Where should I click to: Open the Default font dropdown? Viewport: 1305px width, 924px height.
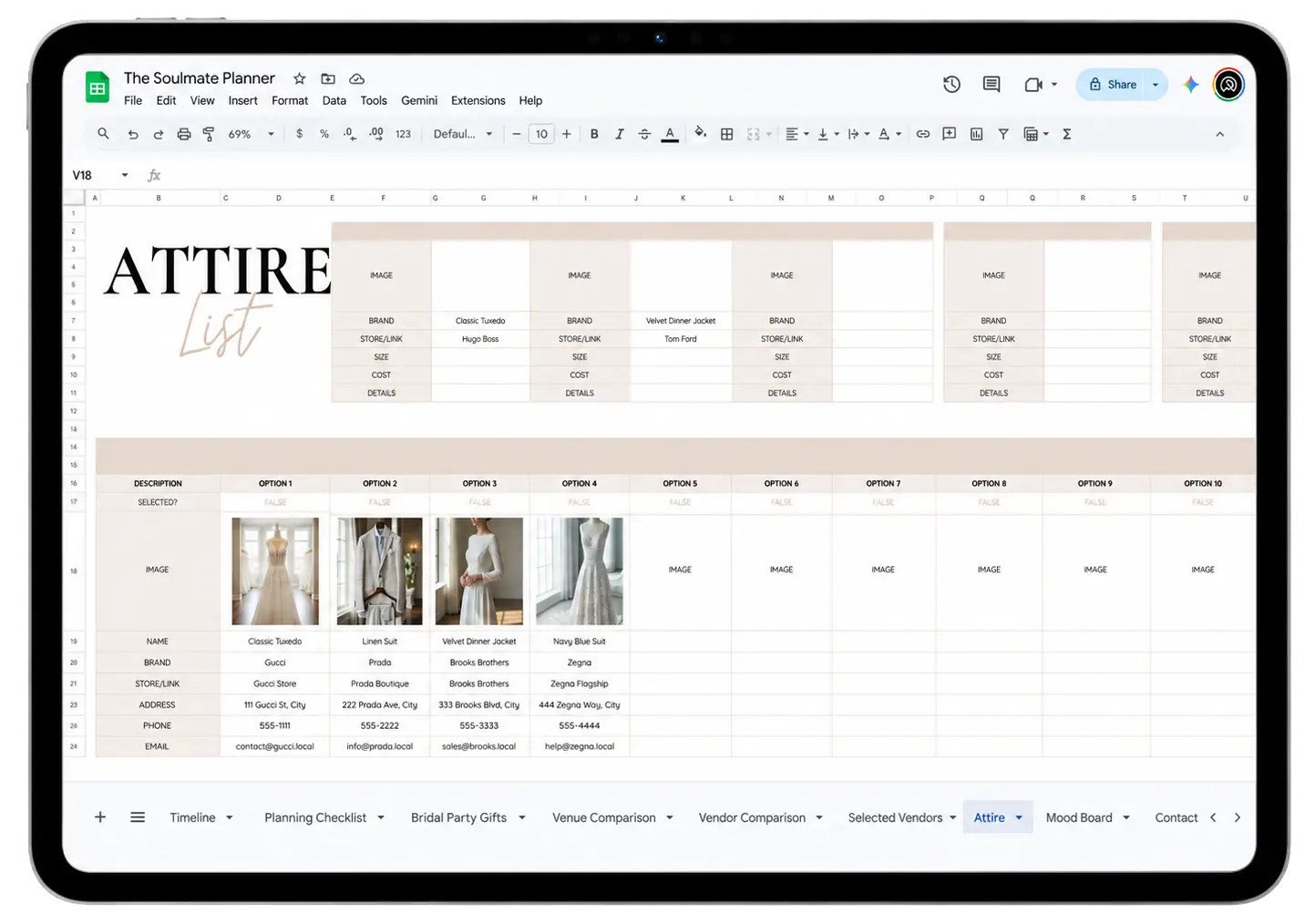coord(463,134)
